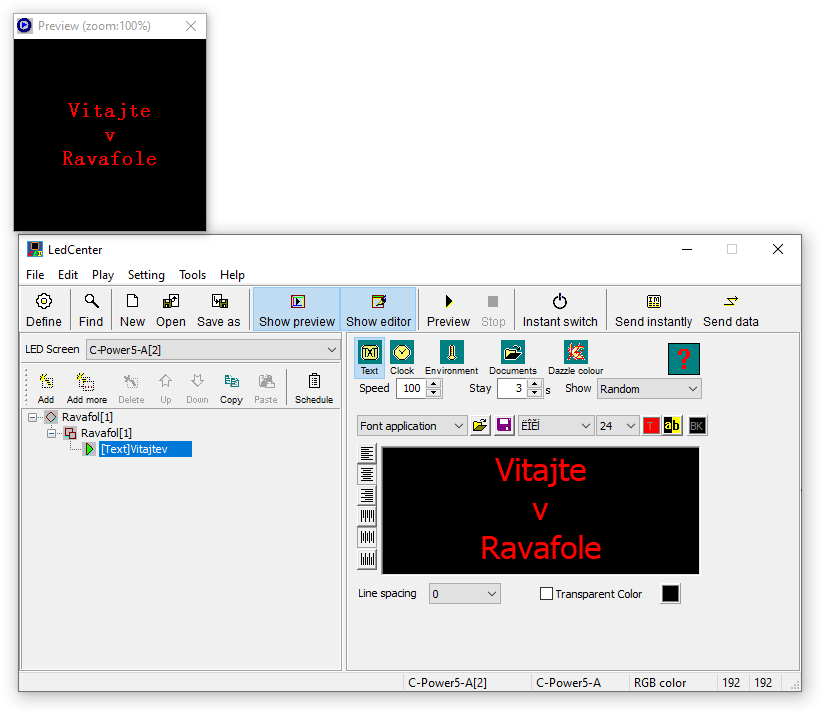Open the Define settings tool
The height and width of the screenshot is (714, 823).
(44, 310)
